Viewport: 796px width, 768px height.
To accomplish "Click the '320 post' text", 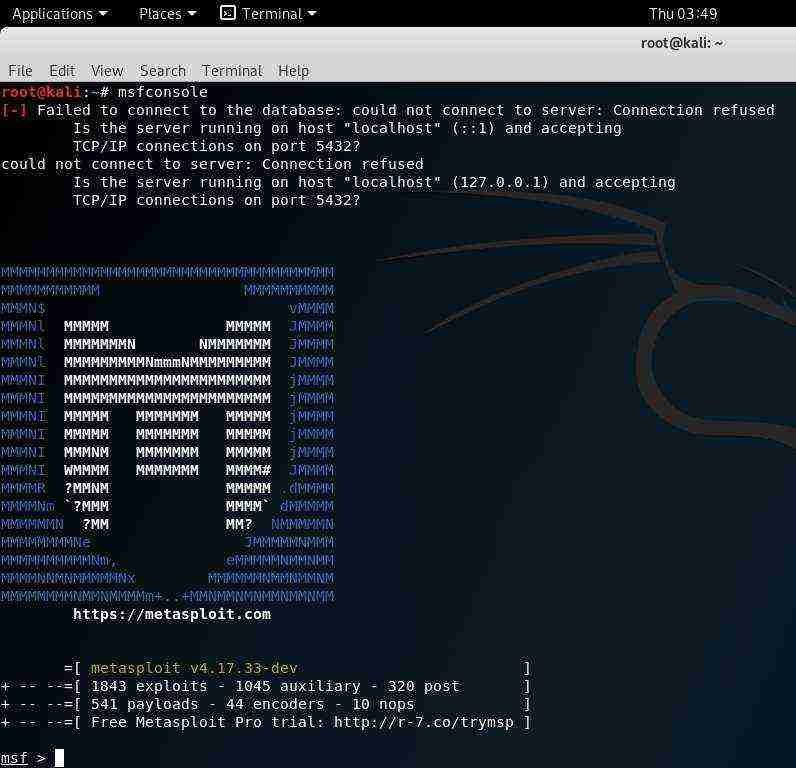I will point(423,686).
